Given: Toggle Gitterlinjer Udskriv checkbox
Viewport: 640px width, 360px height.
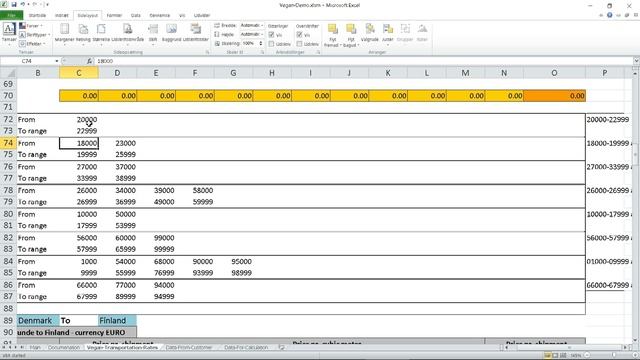Looking at the screenshot, I should pyautogui.click(x=271, y=44).
